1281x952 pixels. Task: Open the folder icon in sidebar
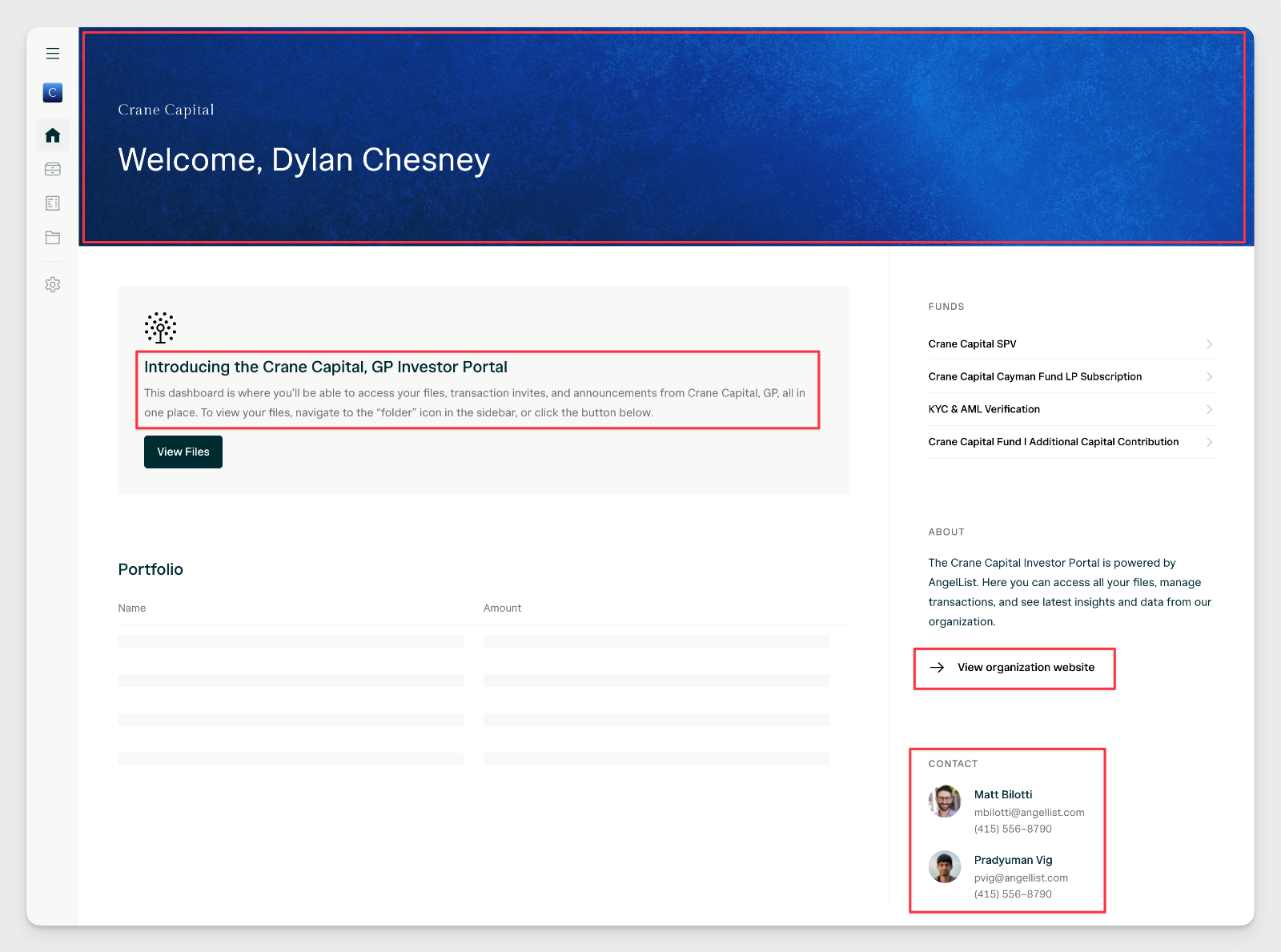(x=53, y=238)
